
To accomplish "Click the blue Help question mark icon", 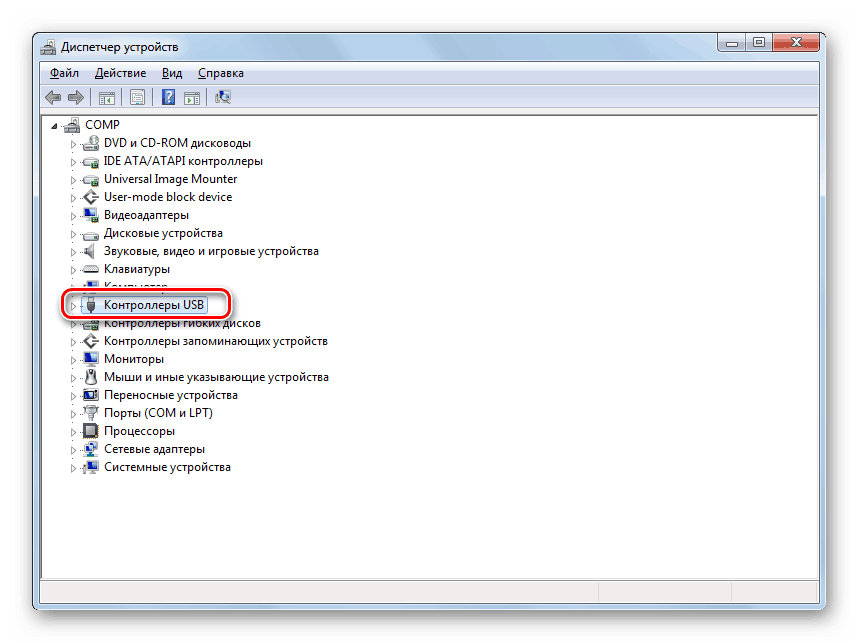I will coord(168,97).
